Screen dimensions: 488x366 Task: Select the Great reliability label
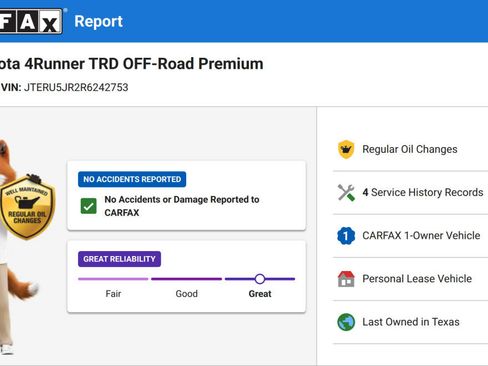pyautogui.click(x=260, y=294)
